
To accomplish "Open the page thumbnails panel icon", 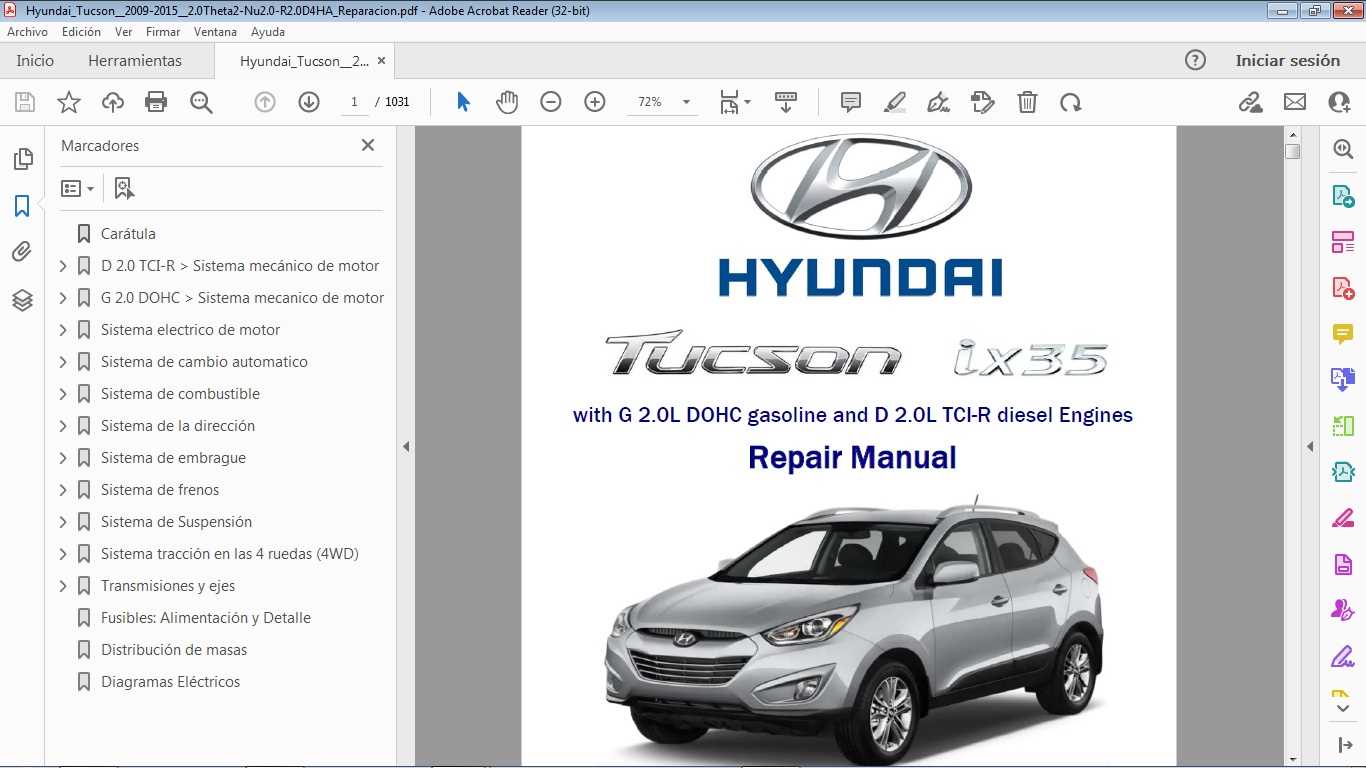I will (x=22, y=159).
